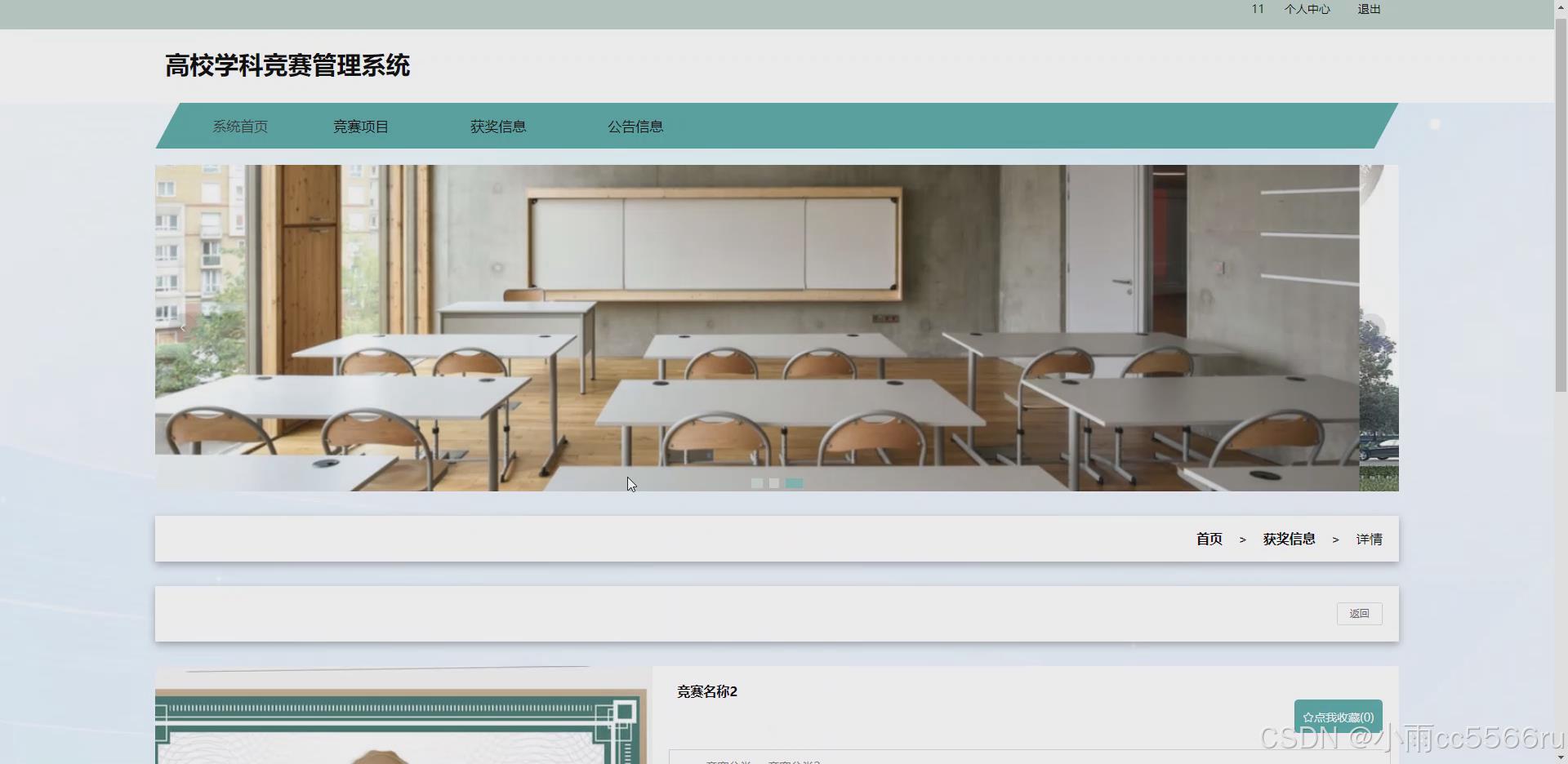This screenshot has height=764, width=1568.
Task: Click the username 11 in the top bar
Action: click(x=1258, y=9)
